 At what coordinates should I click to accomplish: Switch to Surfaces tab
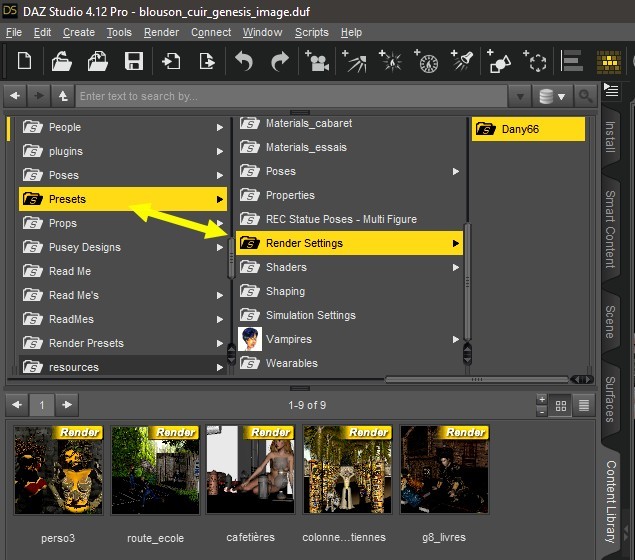(x=610, y=399)
